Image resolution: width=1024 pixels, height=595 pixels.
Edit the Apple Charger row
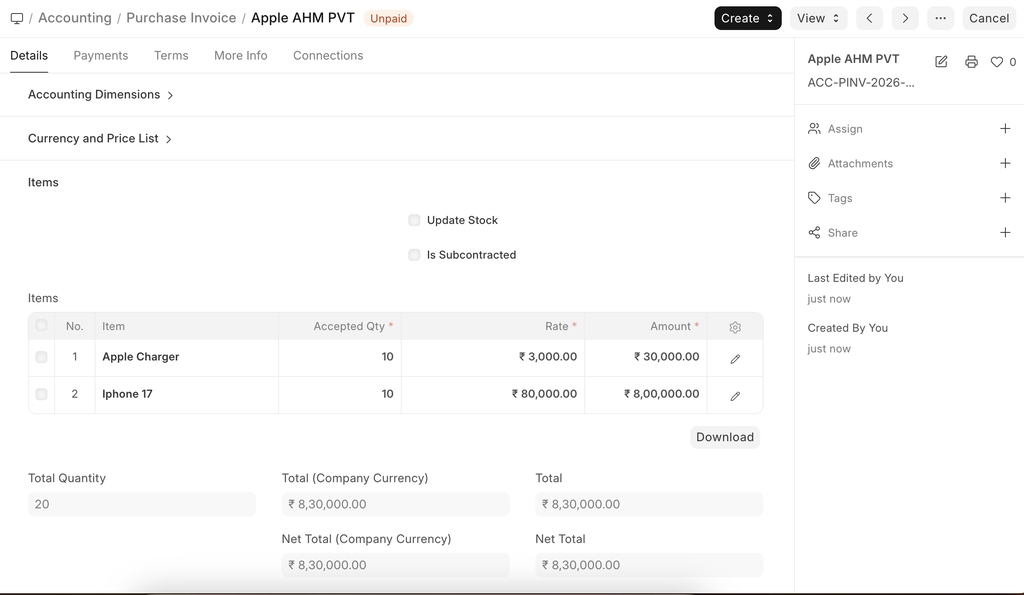click(735, 358)
